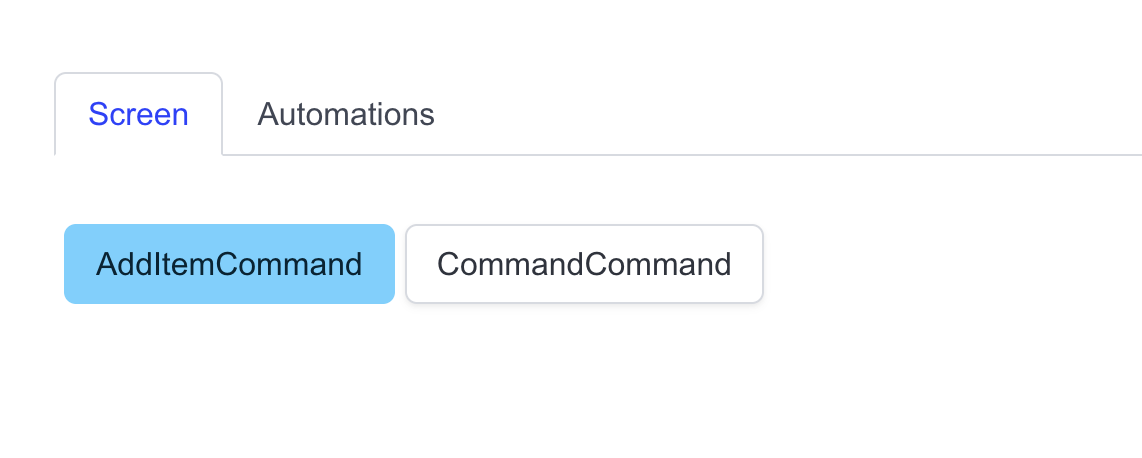This screenshot has width=1142, height=458.
Task: Go to the active Screen tab
Action: coord(138,114)
